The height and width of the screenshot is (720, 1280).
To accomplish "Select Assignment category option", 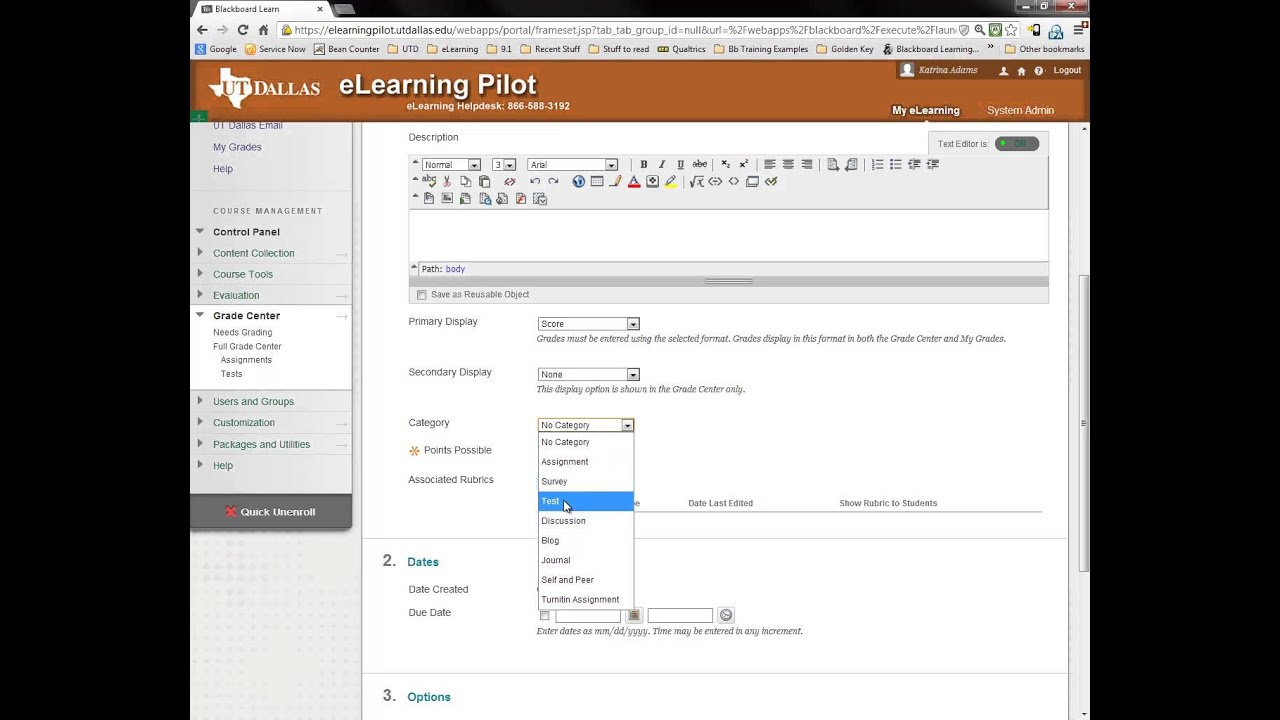I will click(x=586, y=462).
